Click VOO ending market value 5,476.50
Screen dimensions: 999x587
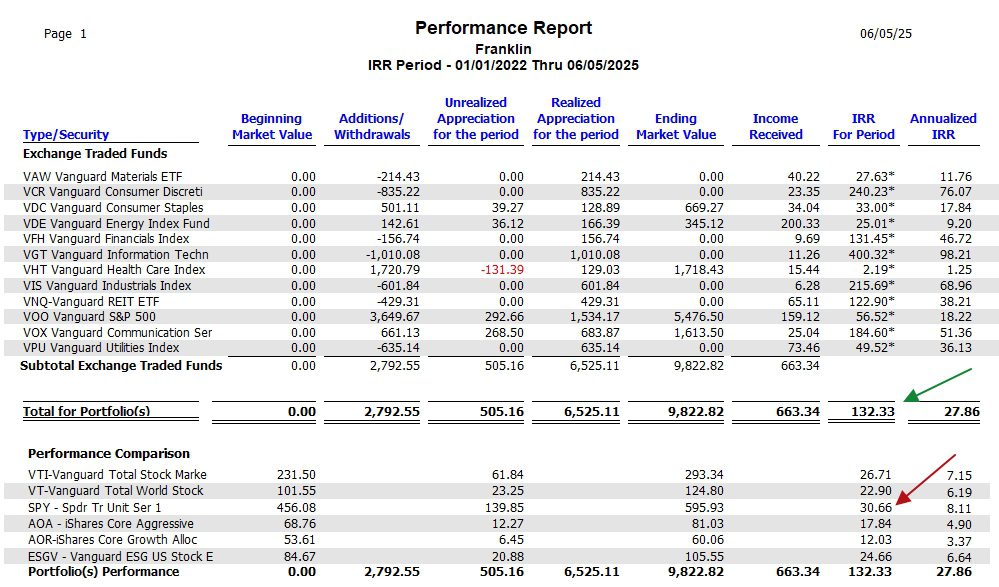coord(699,317)
